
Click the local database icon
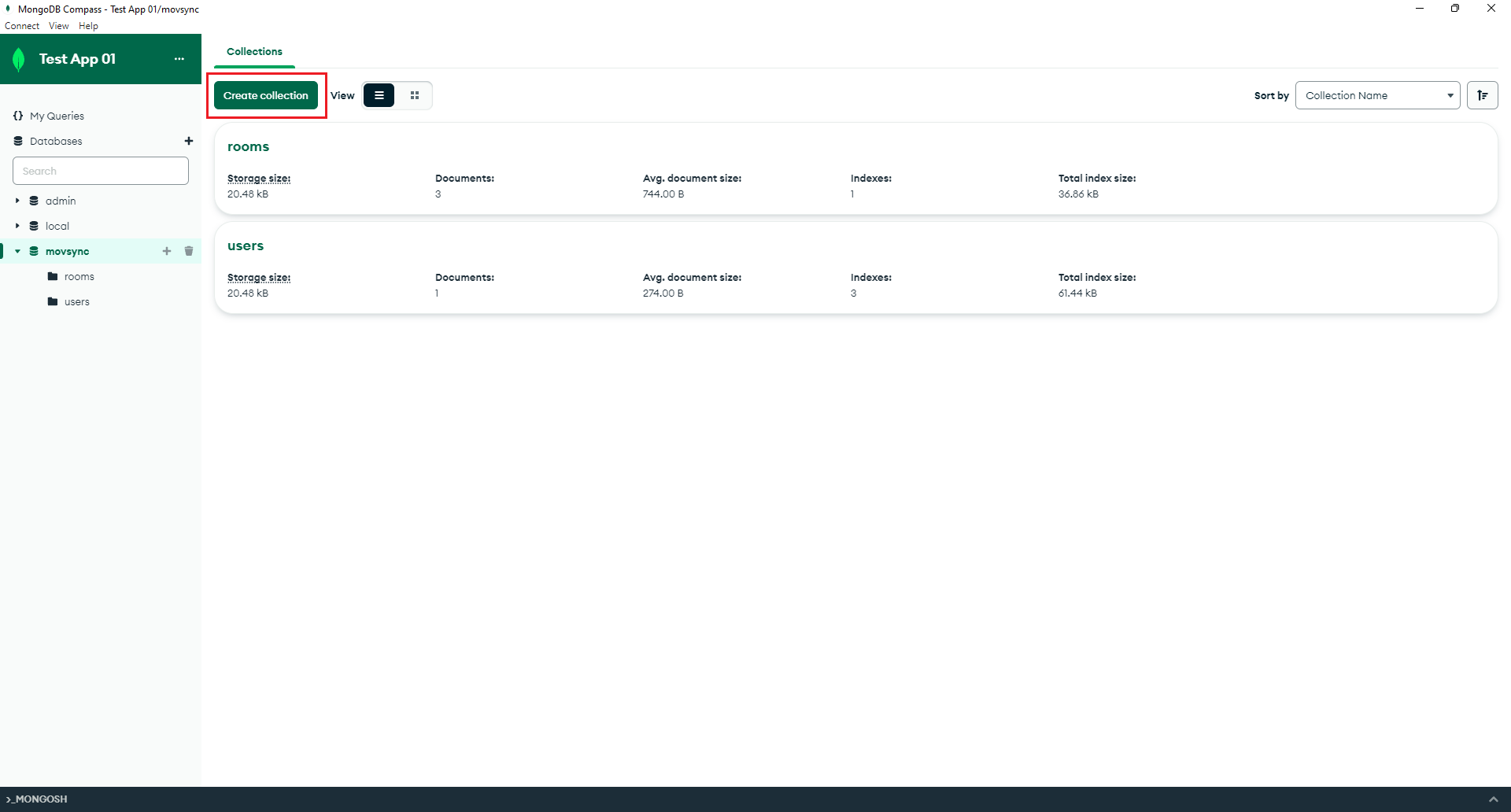(x=34, y=226)
